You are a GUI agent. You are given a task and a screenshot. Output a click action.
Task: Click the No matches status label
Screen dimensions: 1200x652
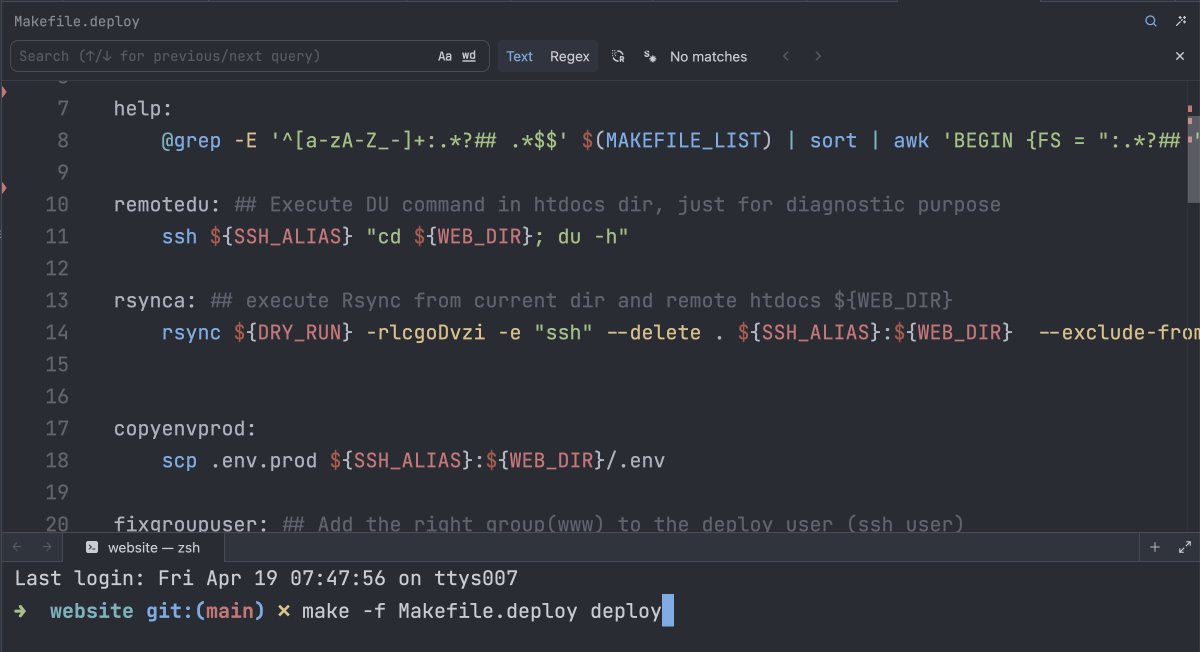[x=708, y=56]
